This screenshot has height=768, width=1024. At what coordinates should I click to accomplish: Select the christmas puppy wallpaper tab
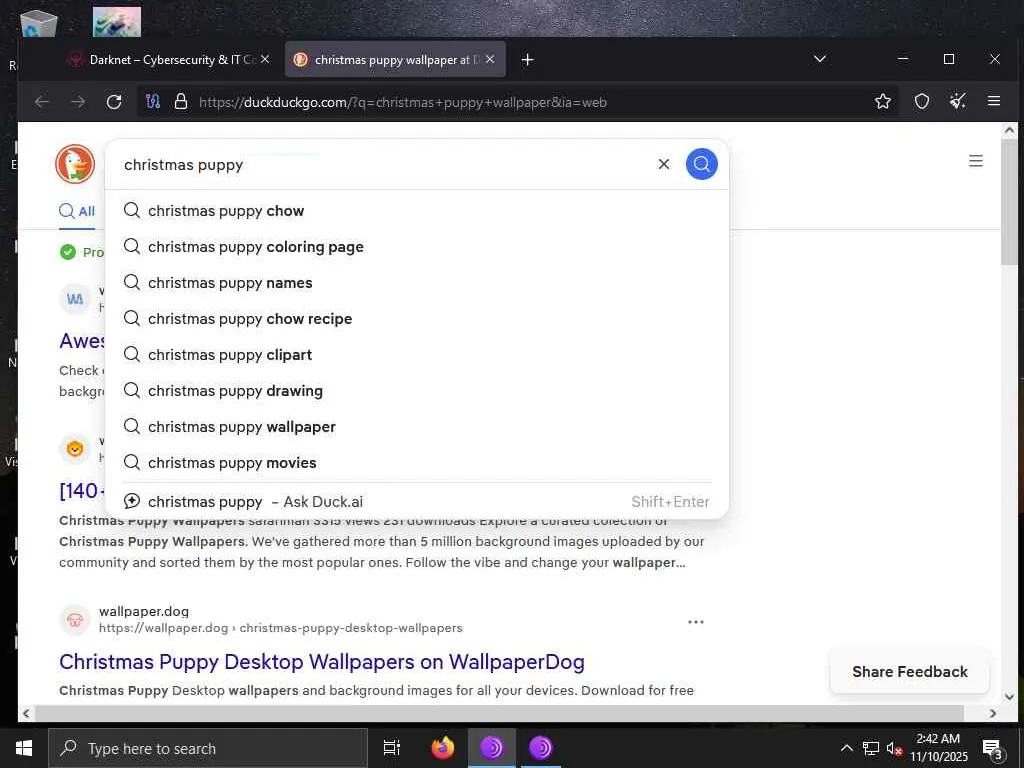point(395,59)
